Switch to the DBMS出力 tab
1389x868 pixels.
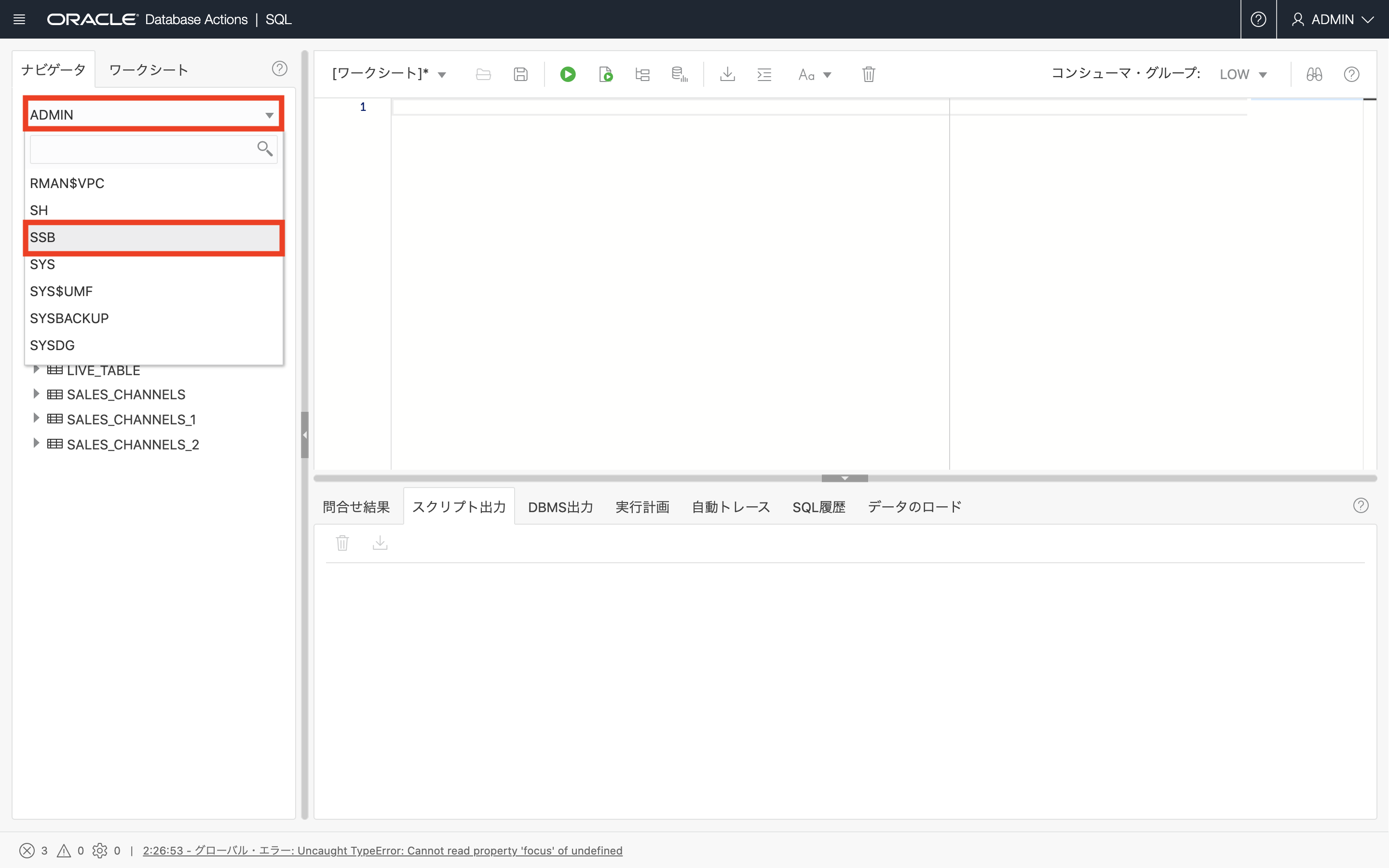[560, 507]
